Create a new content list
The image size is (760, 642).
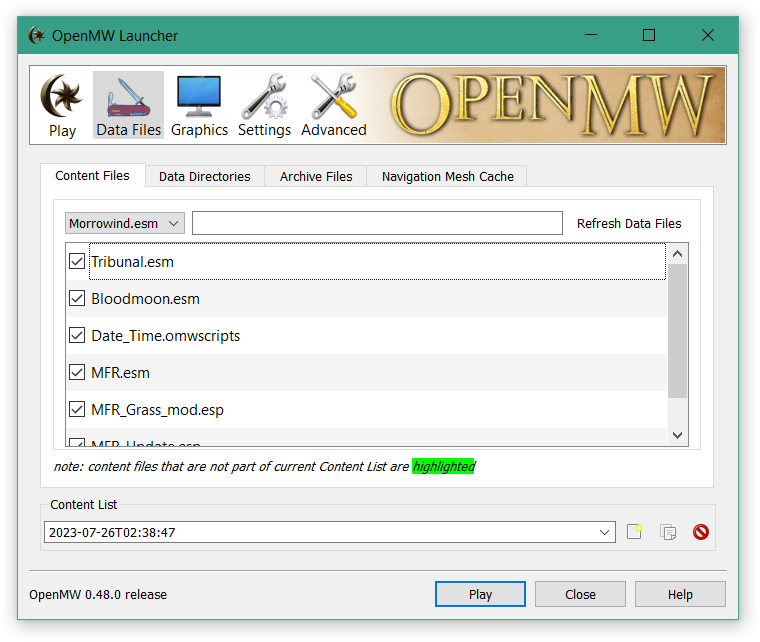click(634, 532)
